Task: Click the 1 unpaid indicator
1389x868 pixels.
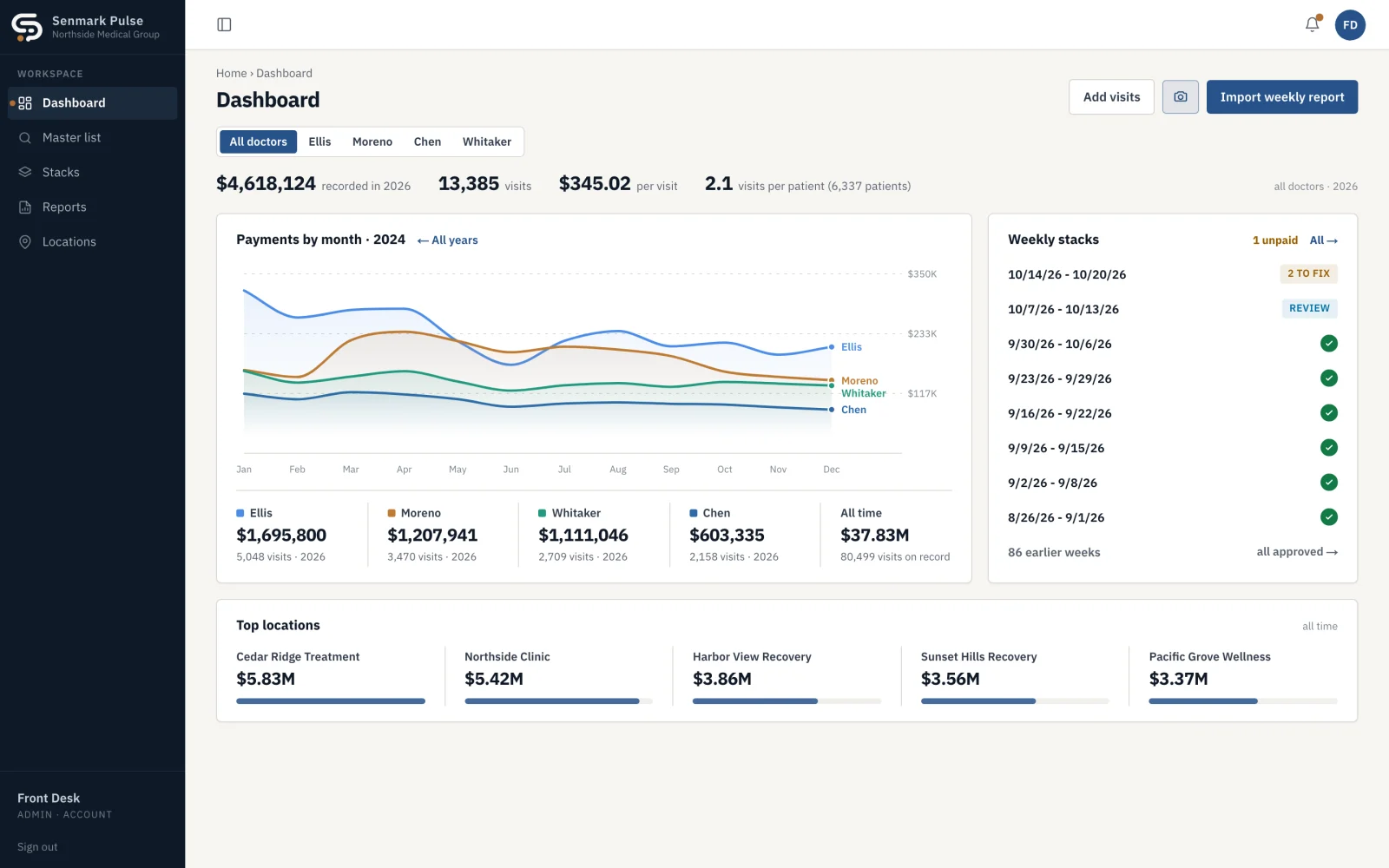Action: click(x=1274, y=240)
